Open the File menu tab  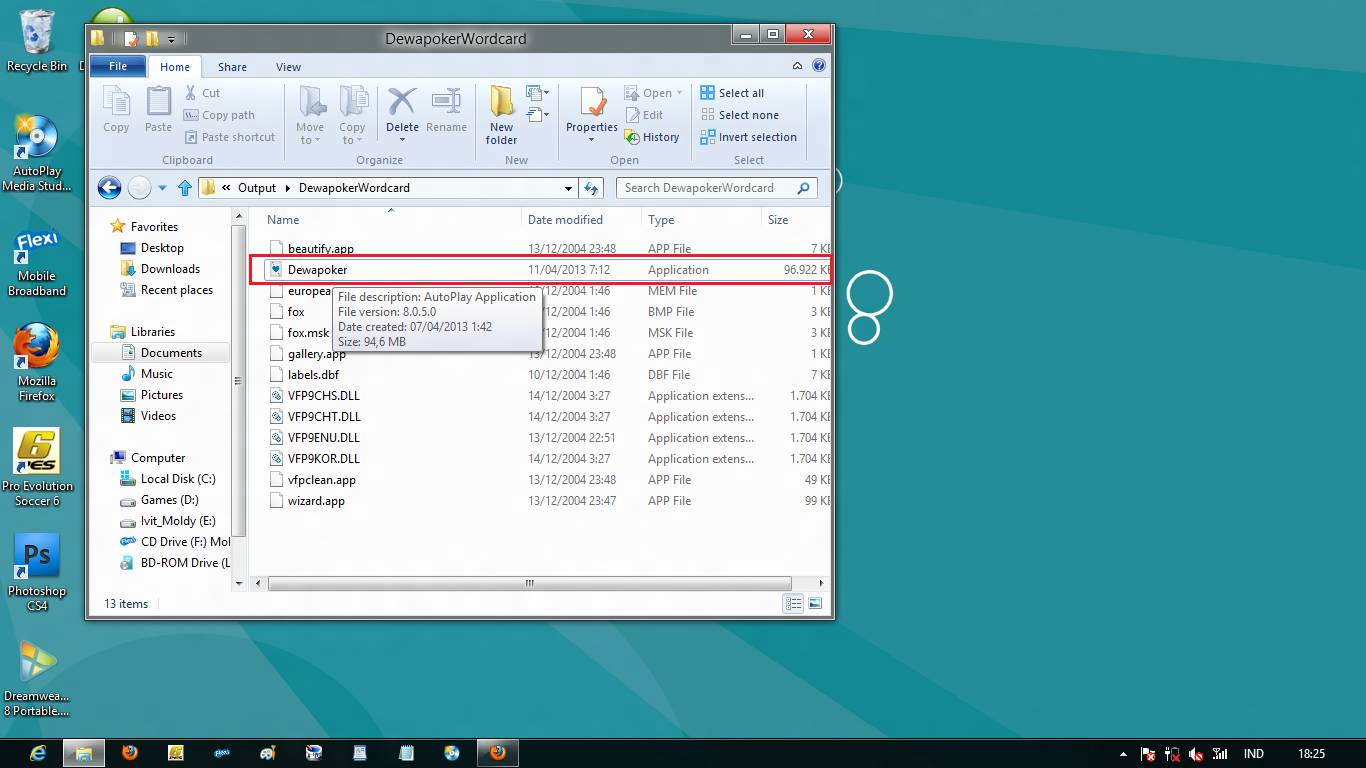coord(118,67)
